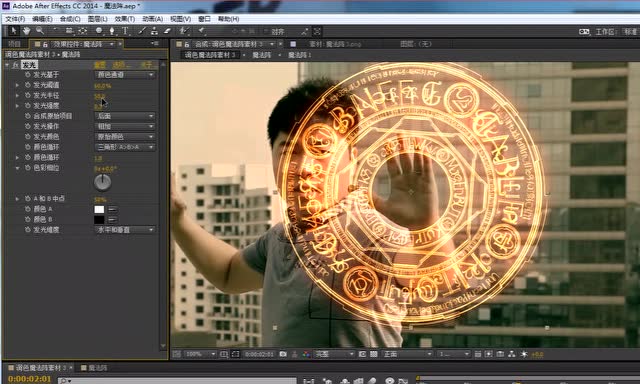Expand the 发光阈值 property

[x=17, y=85]
